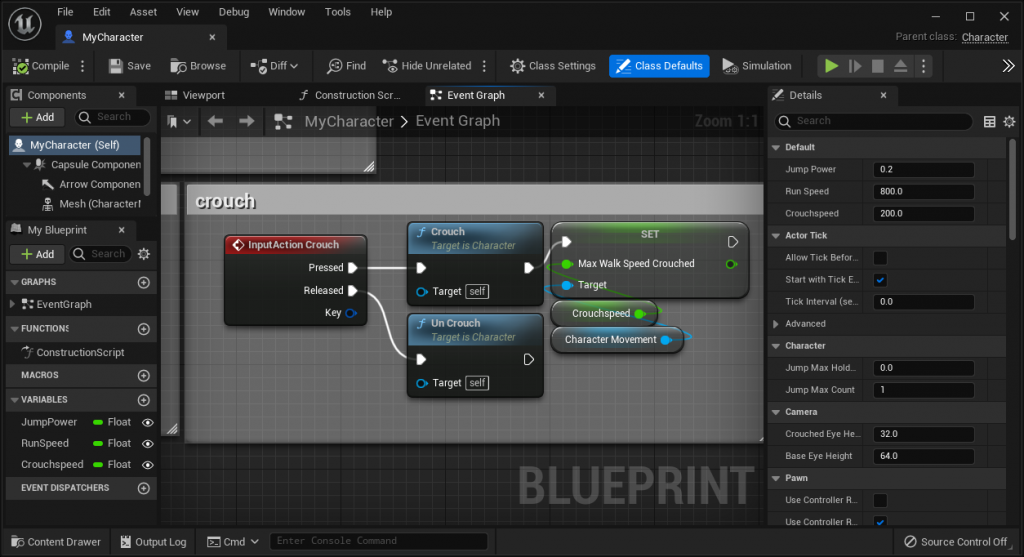The image size is (1024, 557).
Task: Open Find in blueprint
Action: (347, 66)
